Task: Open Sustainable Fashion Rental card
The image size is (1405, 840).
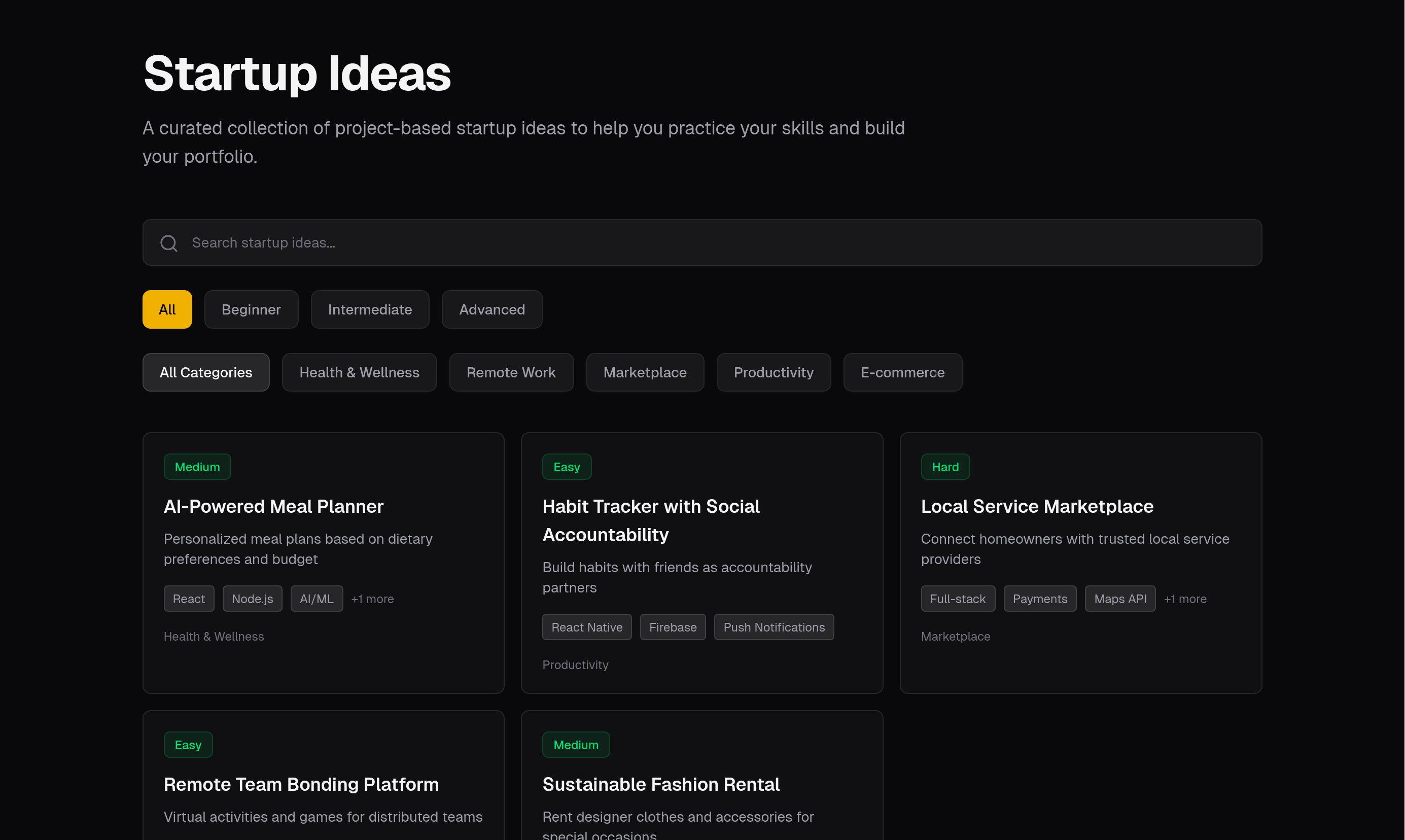Action: [x=660, y=785]
